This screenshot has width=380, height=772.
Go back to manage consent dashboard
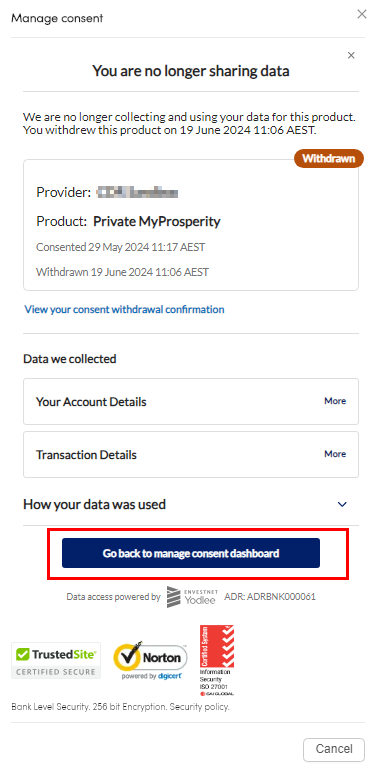[x=191, y=553]
